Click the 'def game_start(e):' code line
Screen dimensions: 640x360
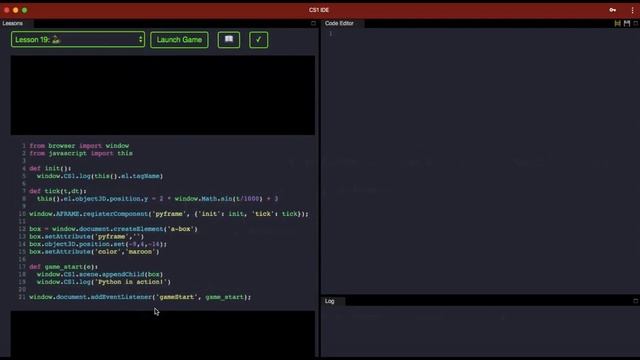pos(64,267)
